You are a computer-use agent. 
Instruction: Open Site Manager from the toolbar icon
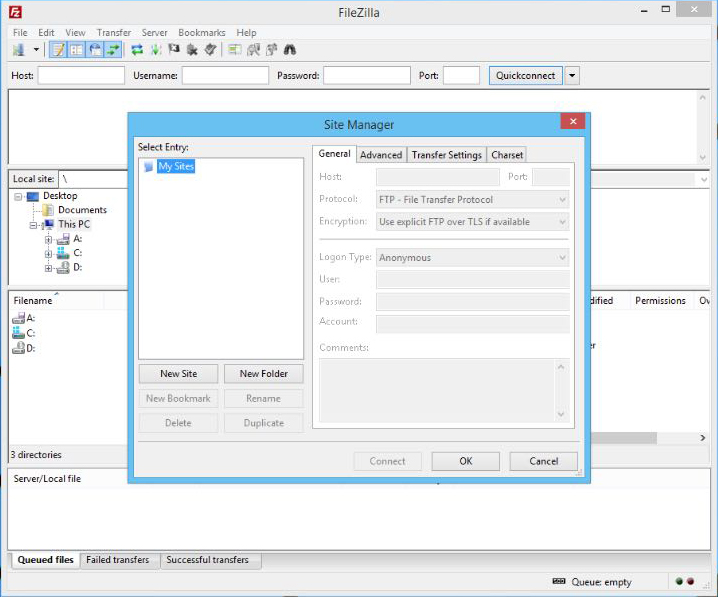click(x=19, y=49)
